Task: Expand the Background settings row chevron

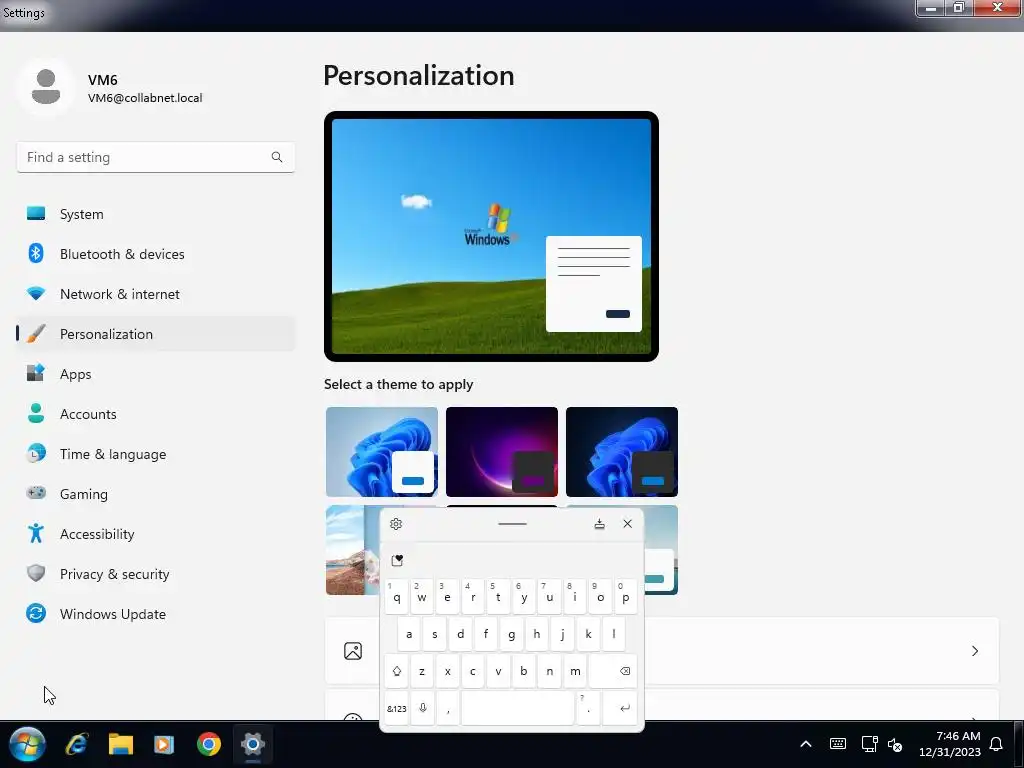Action: coord(975,651)
